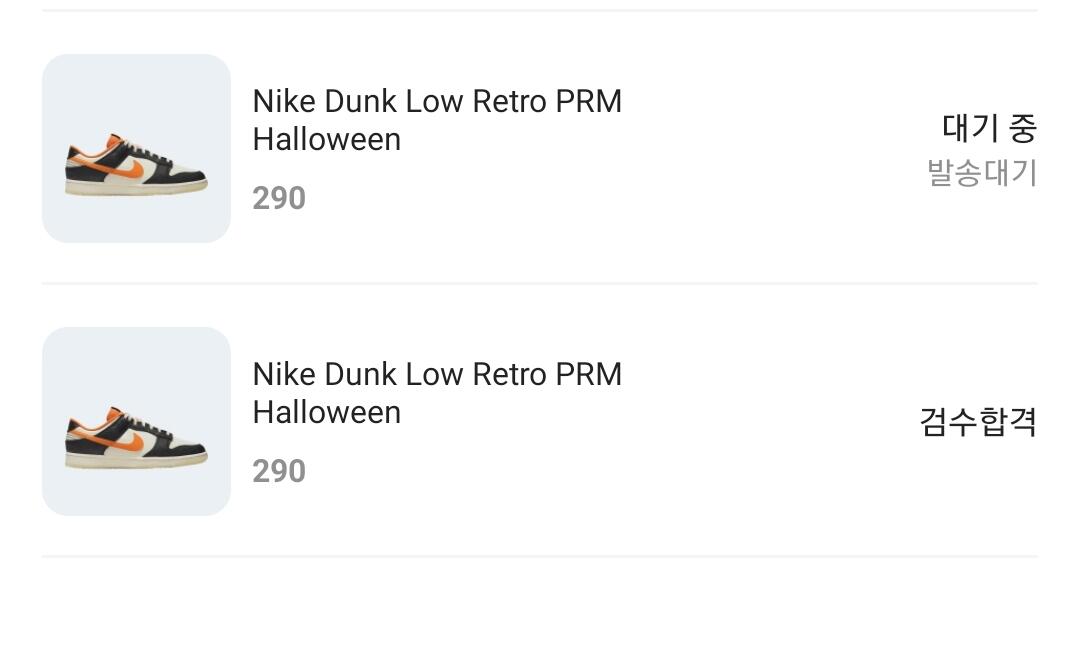Select the 검수합격 status label

tap(978, 421)
